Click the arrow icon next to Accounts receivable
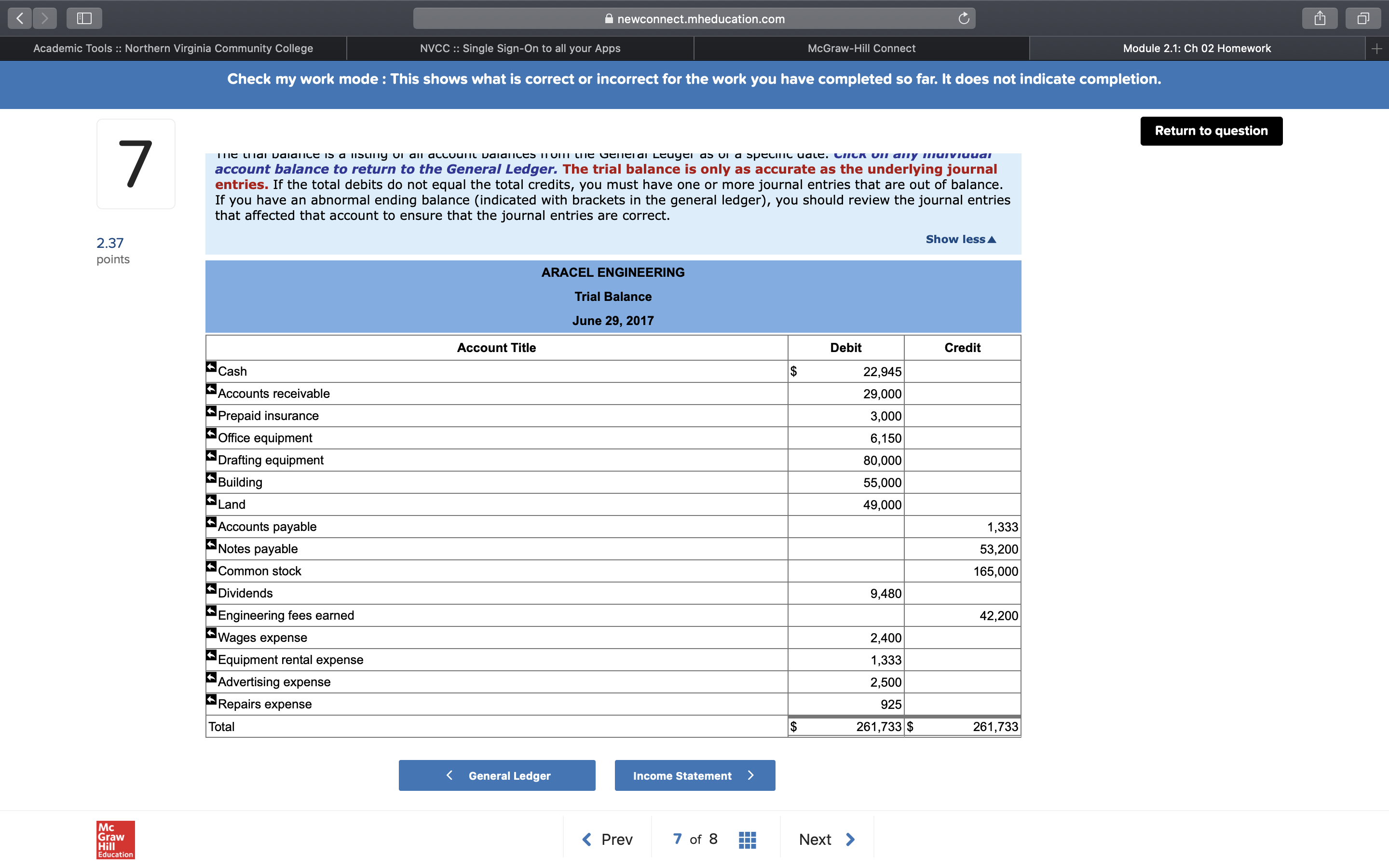 coord(211,389)
